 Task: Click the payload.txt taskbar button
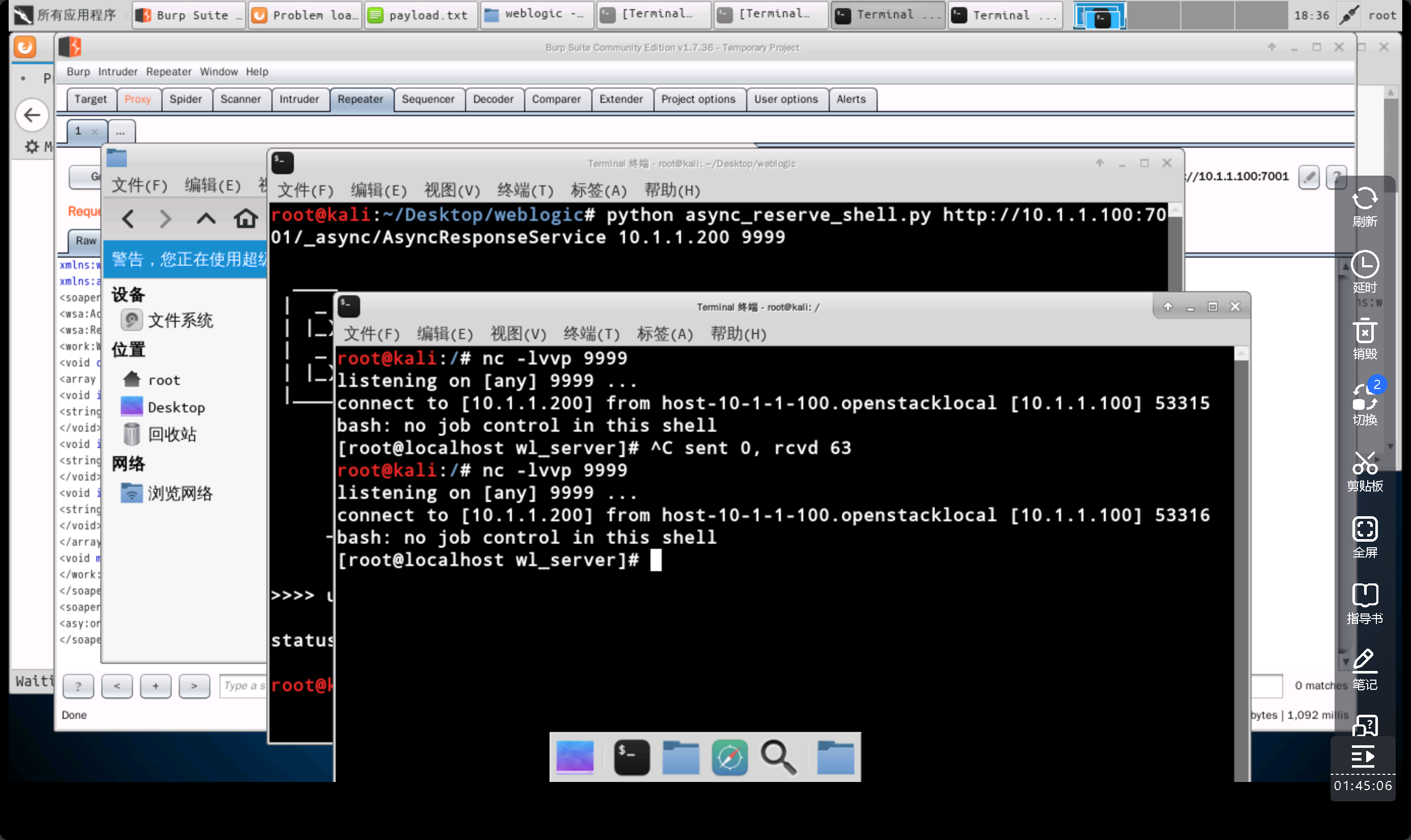click(x=420, y=15)
